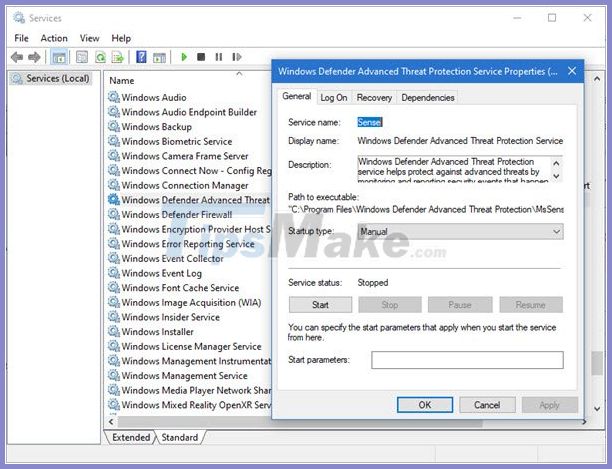Click the Pause button in the Properties dialog
612x469 pixels.
pos(460,305)
